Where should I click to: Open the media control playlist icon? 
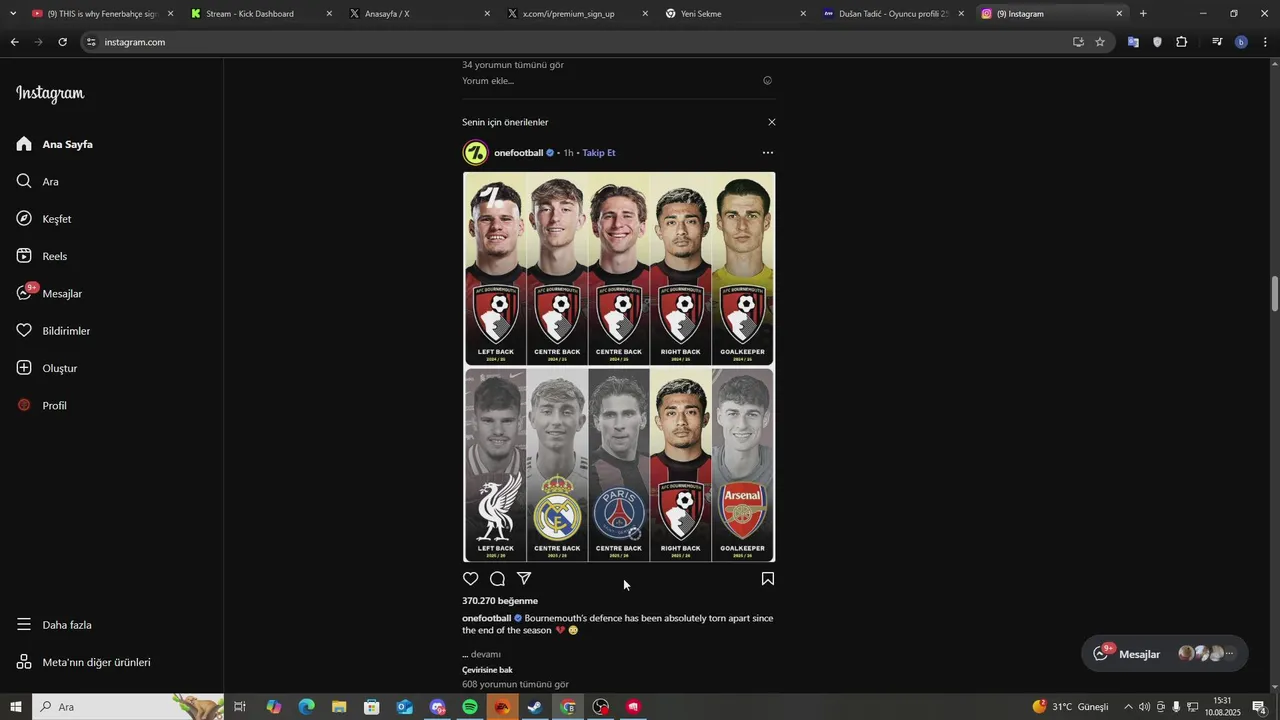pos(1217,42)
